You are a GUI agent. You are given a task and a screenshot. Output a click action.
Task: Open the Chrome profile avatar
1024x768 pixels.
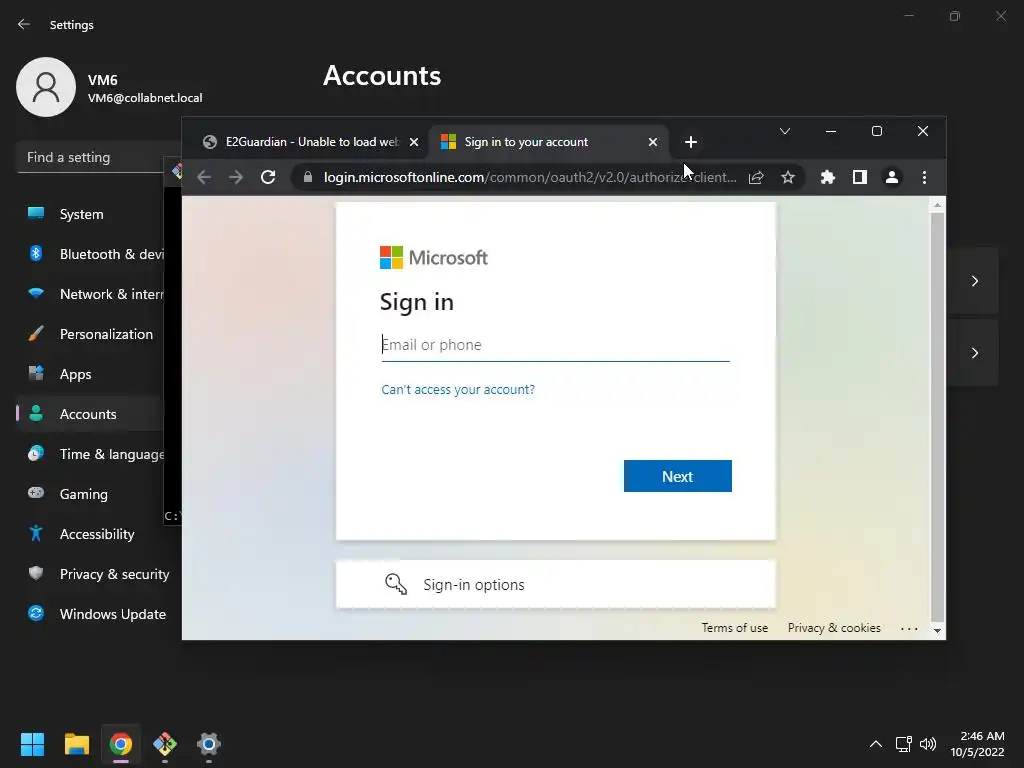891,177
